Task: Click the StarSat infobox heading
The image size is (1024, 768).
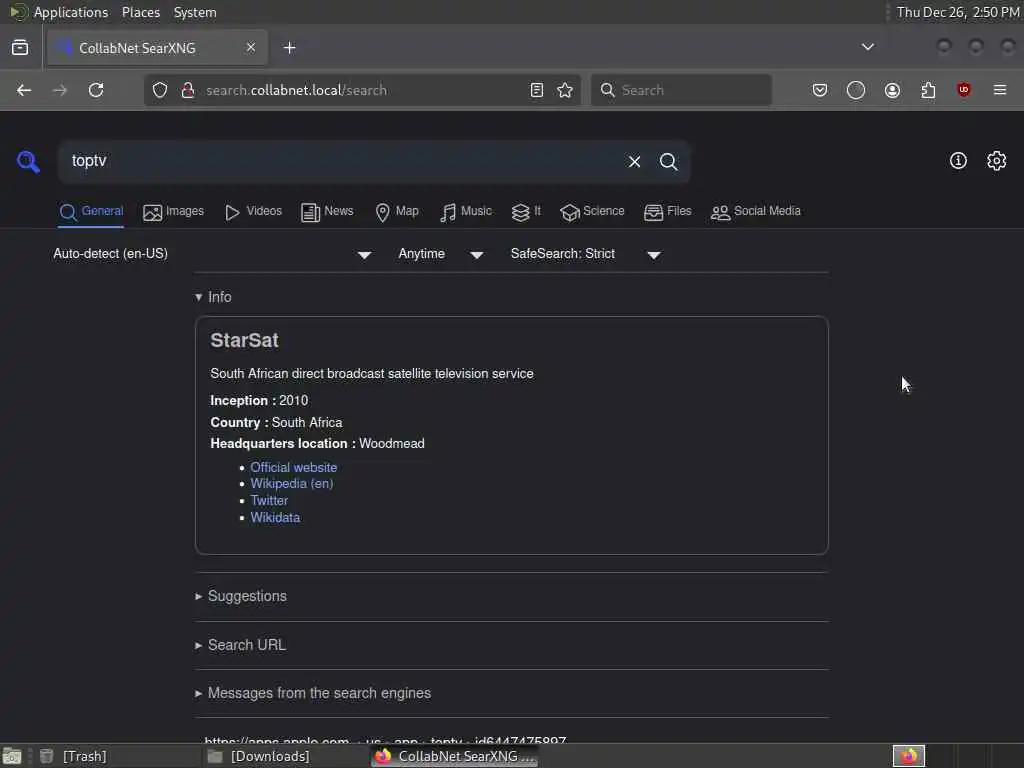Action: coord(244,340)
